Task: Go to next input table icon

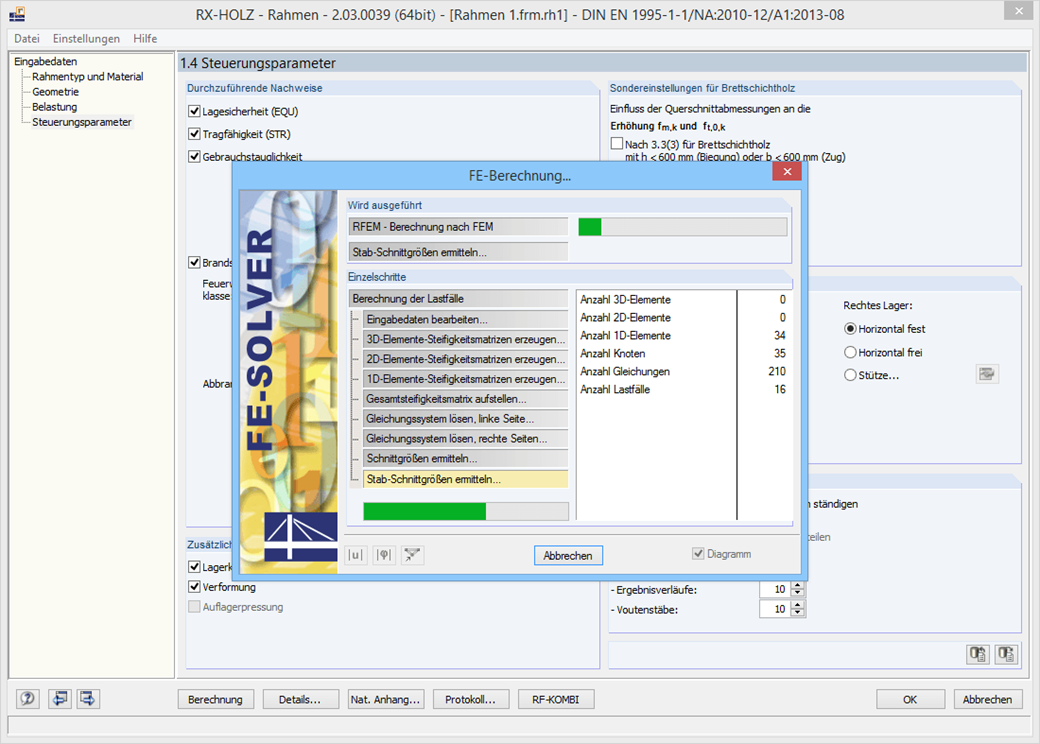Action: click(x=88, y=698)
